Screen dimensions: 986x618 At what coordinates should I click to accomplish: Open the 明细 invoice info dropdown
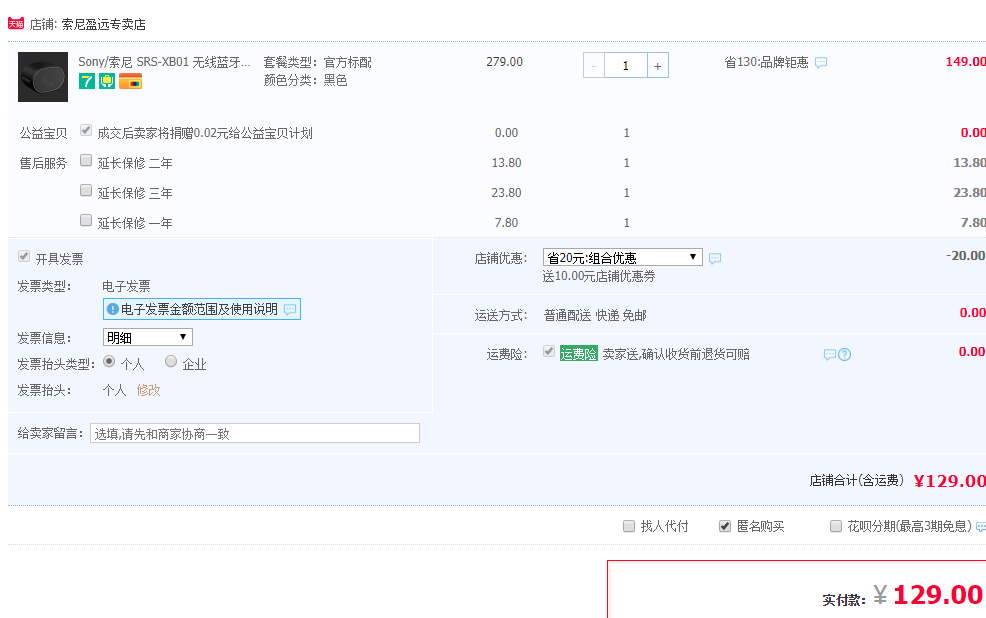(148, 338)
